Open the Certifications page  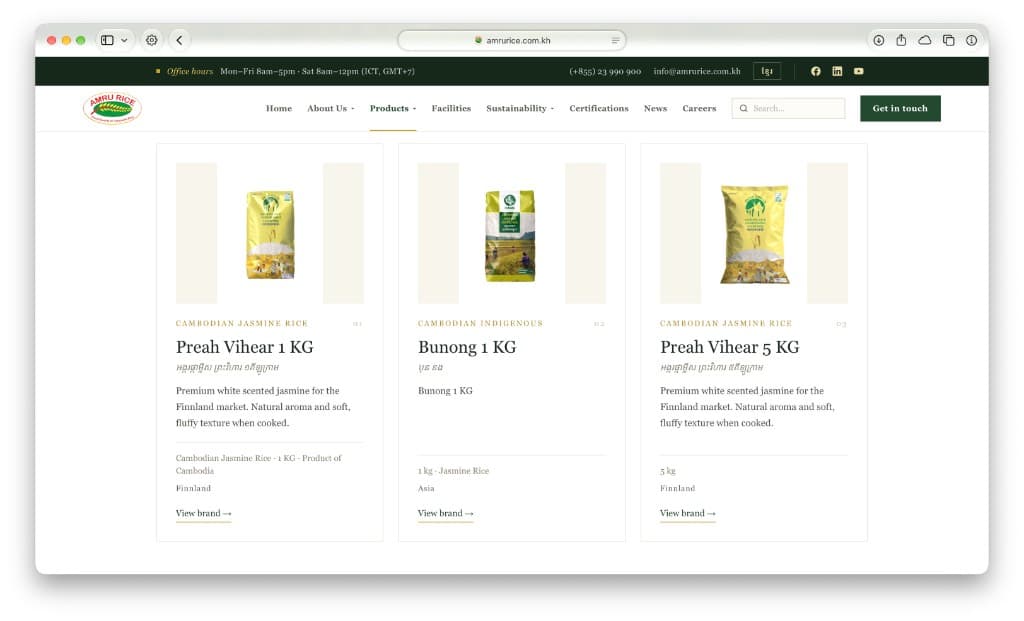click(599, 108)
